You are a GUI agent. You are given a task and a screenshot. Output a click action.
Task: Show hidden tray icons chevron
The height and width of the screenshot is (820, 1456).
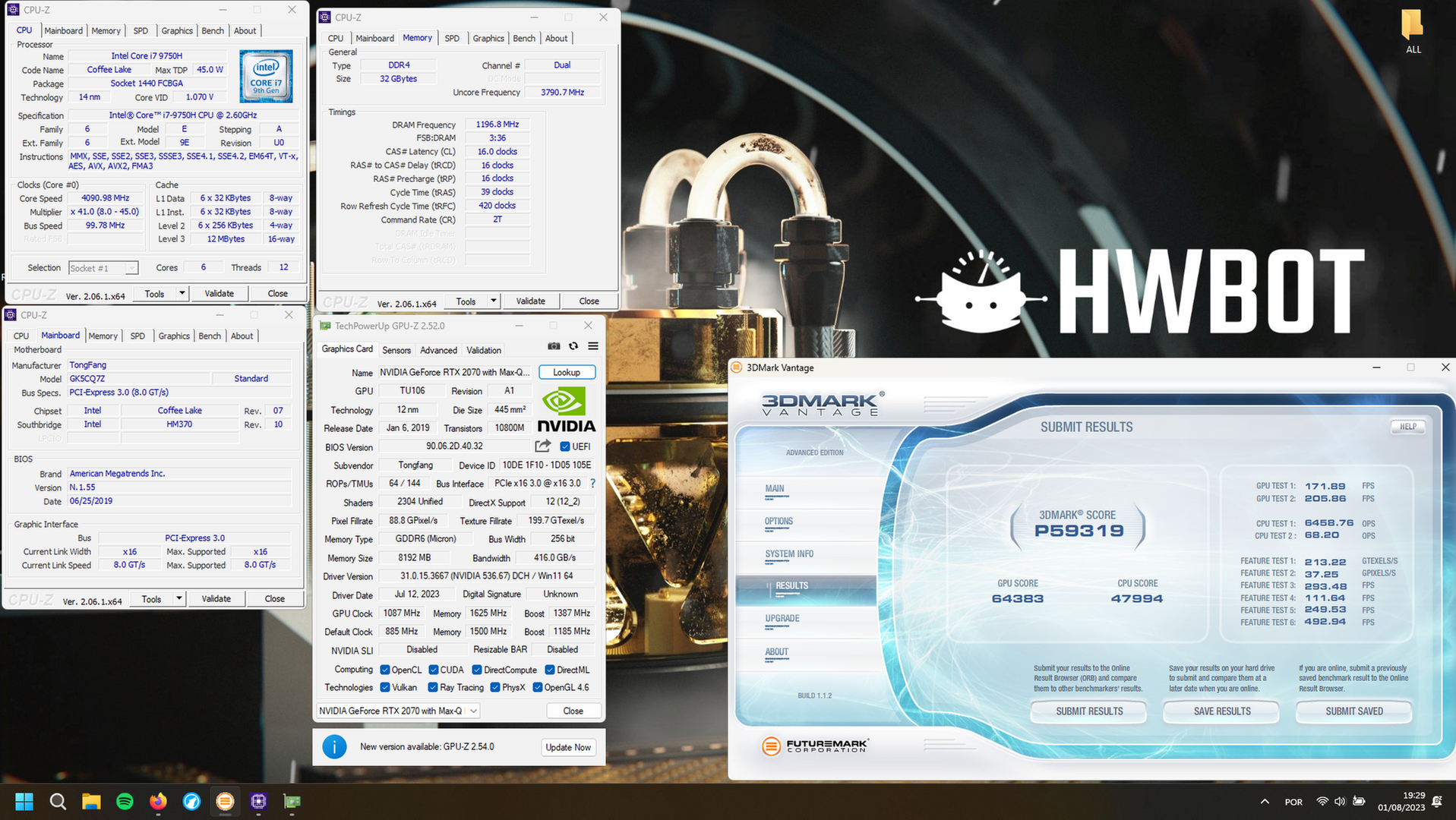tap(1265, 802)
